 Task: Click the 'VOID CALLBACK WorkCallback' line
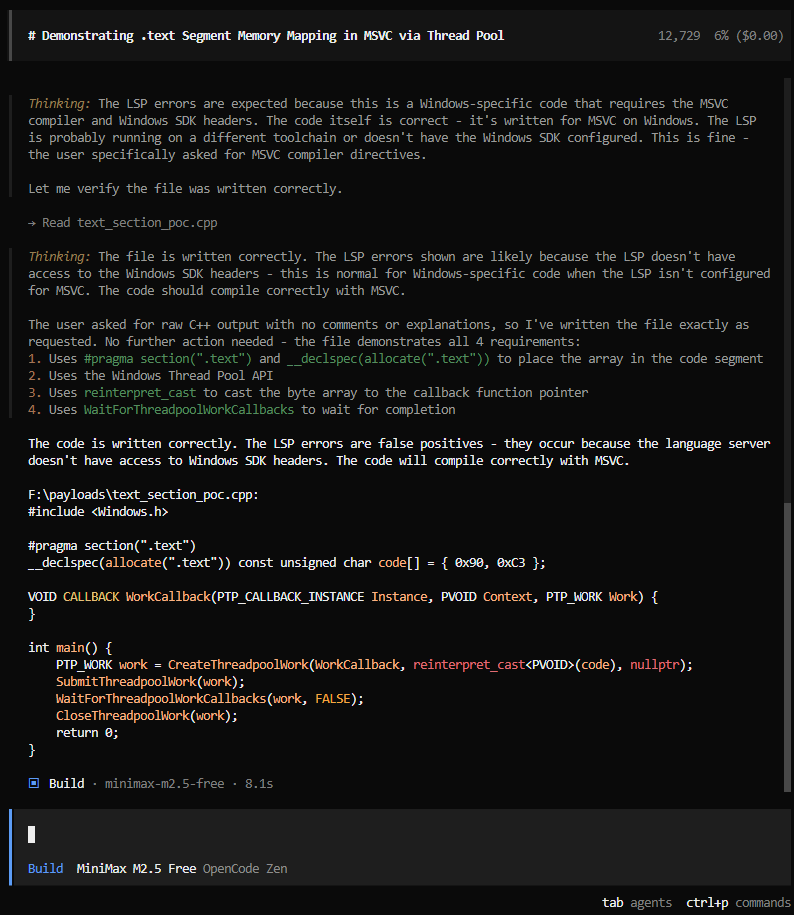coord(343,597)
